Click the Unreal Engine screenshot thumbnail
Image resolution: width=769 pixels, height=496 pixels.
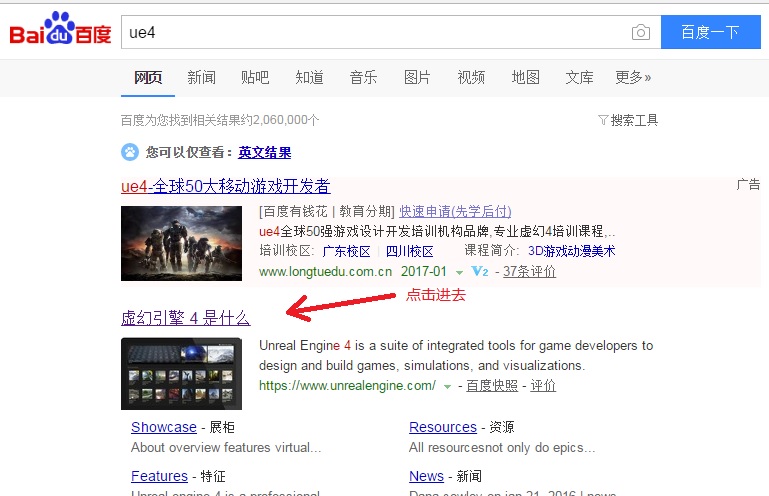click(x=181, y=374)
